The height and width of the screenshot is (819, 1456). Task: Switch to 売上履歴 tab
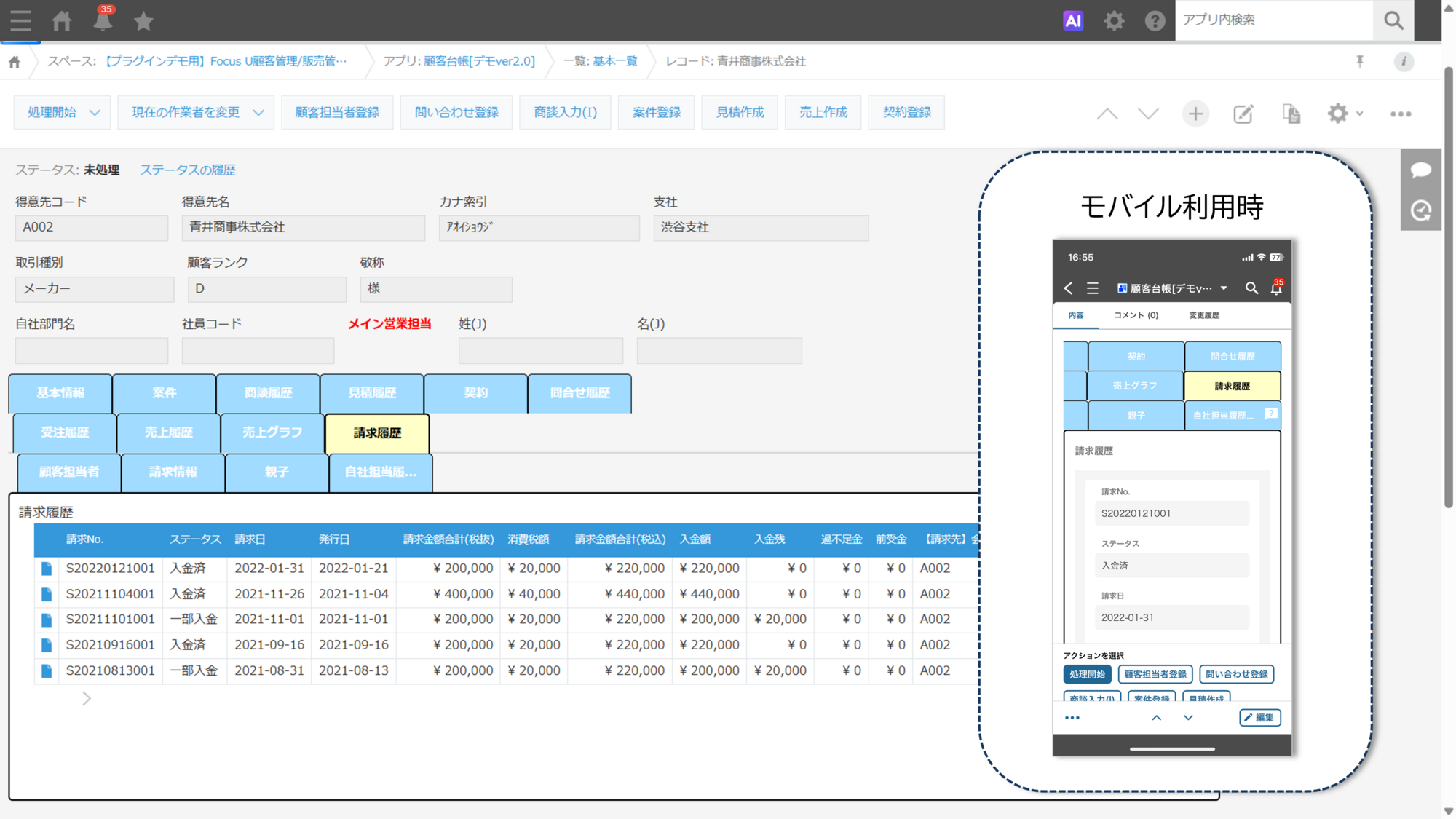[168, 432]
